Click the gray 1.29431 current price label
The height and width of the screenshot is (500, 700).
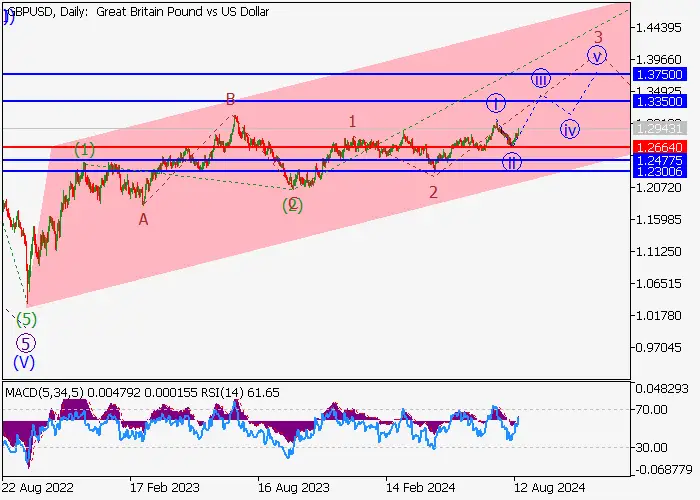[659, 129]
